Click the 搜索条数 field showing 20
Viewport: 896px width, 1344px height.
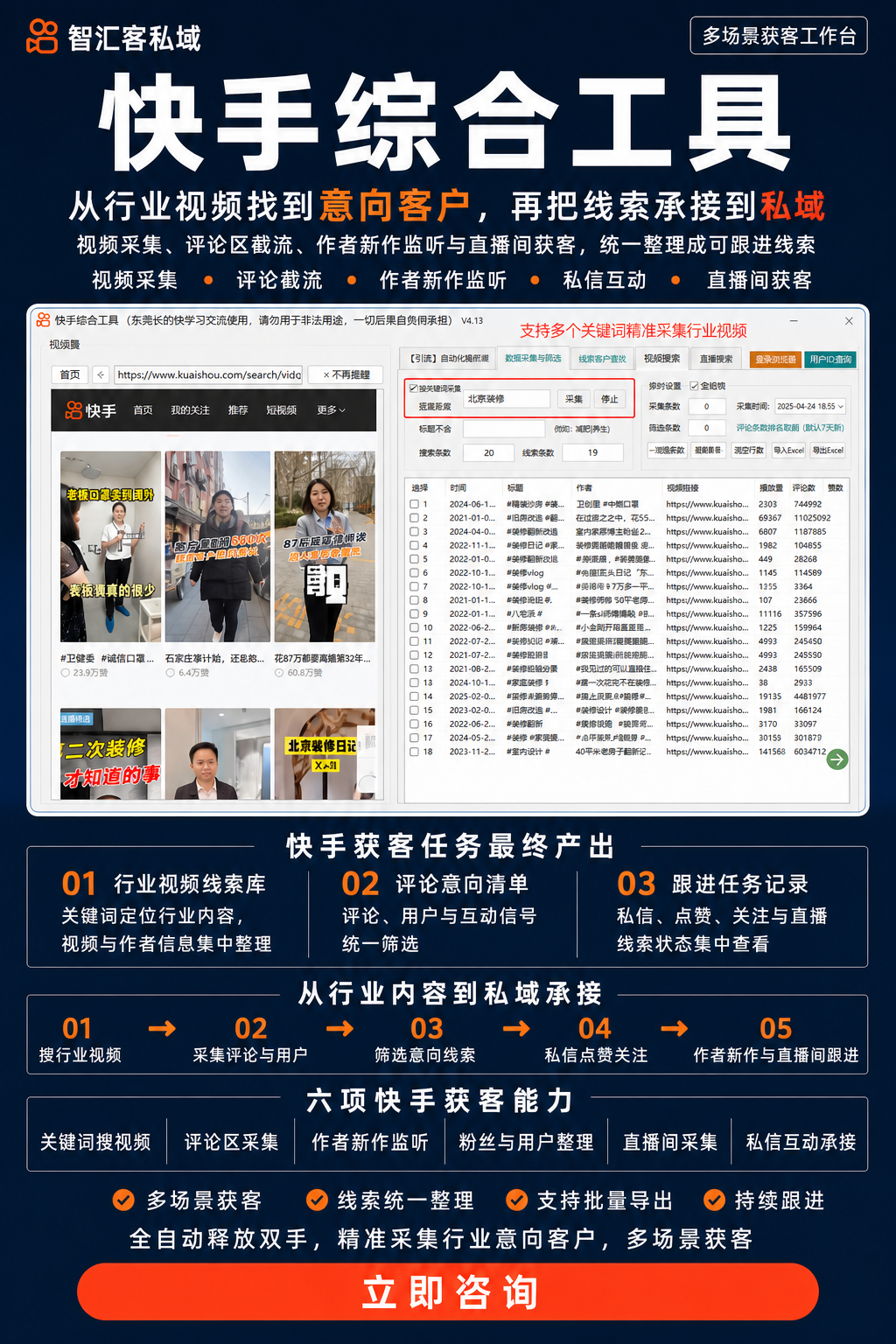coord(489,452)
